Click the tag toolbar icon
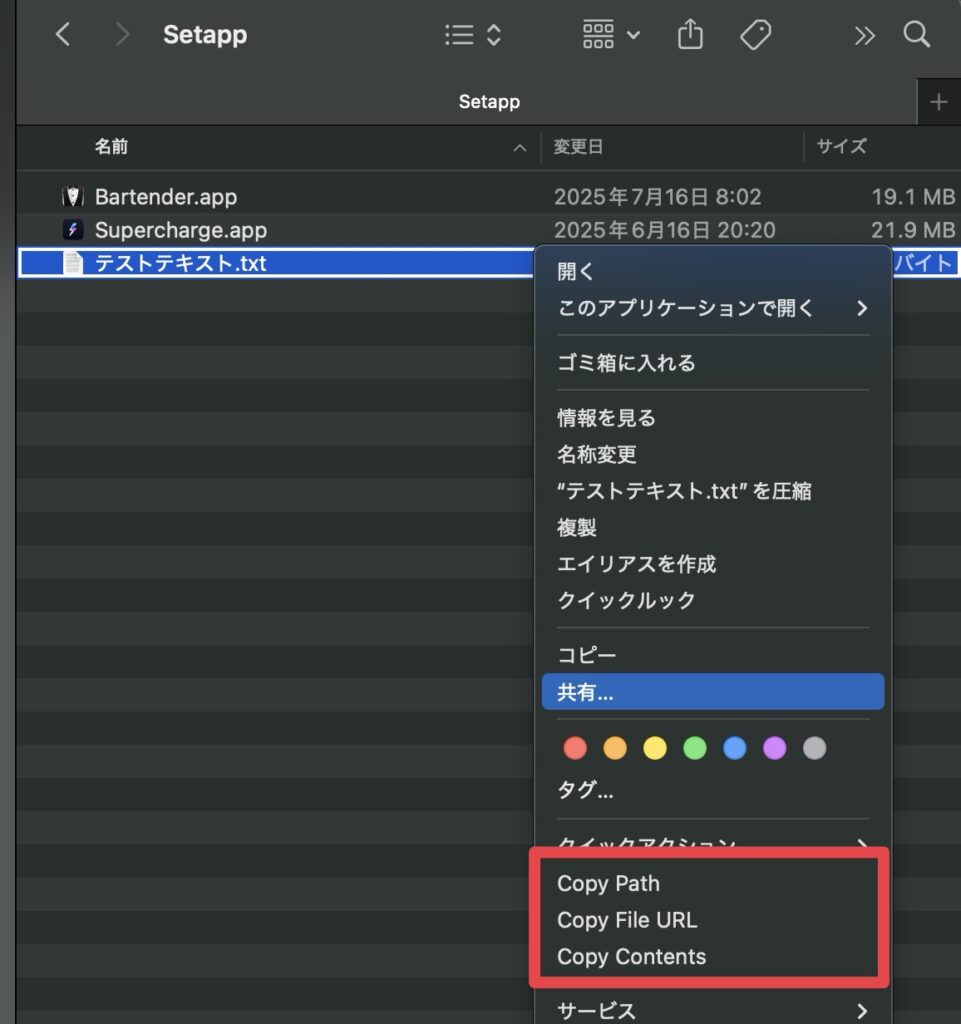The height and width of the screenshot is (1024, 961). 755,35
